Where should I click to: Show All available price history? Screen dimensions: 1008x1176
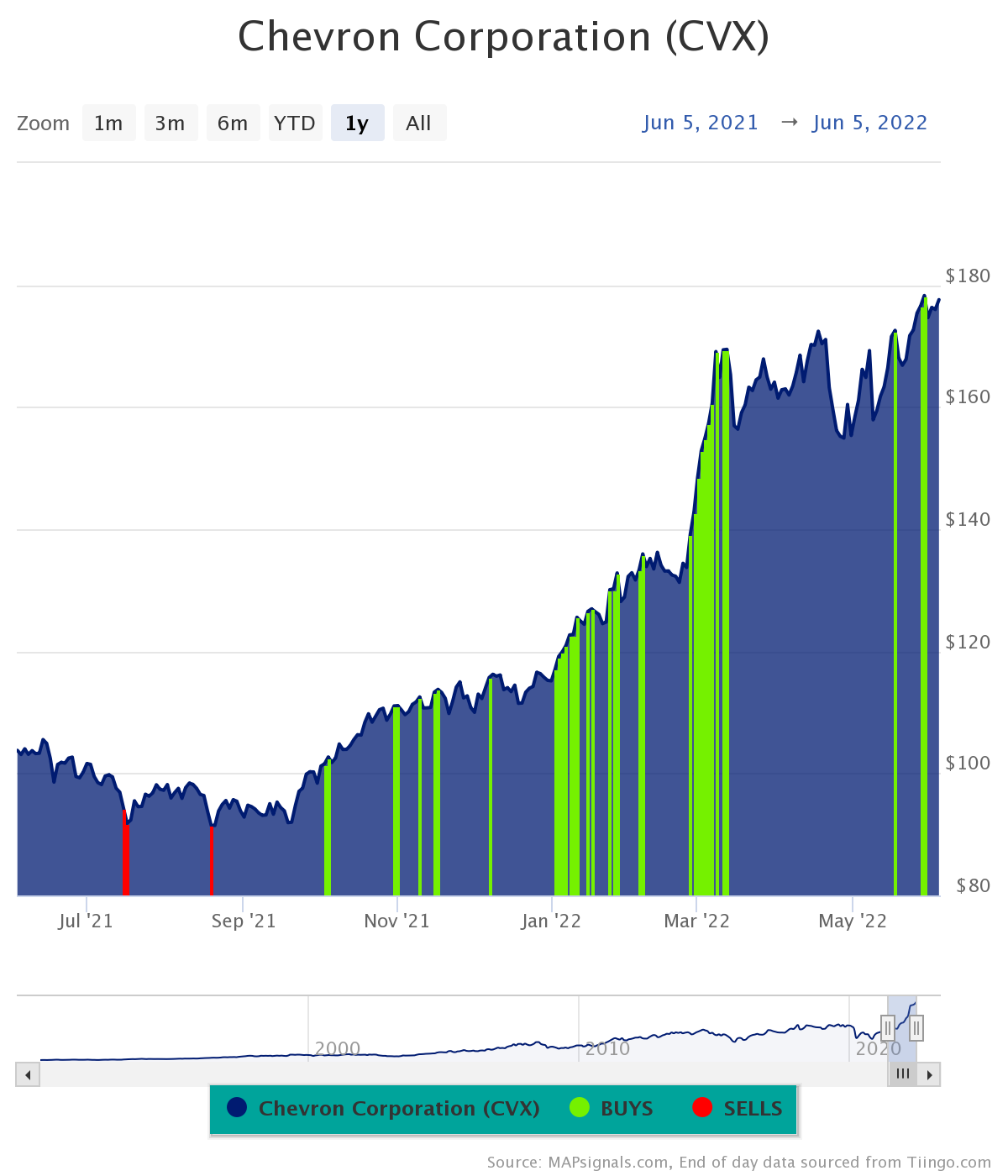click(418, 123)
